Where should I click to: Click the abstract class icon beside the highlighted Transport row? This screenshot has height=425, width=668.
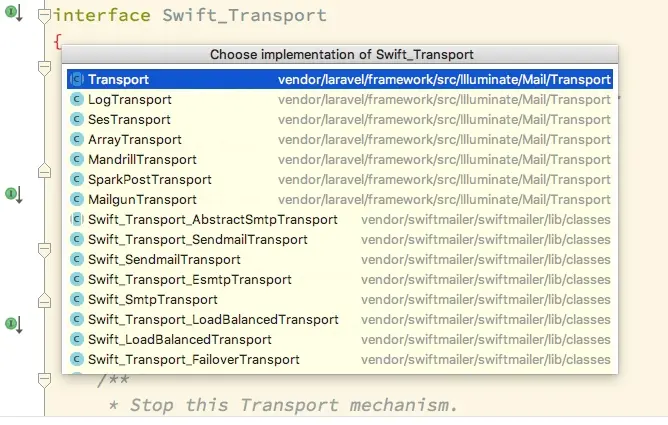(77, 80)
